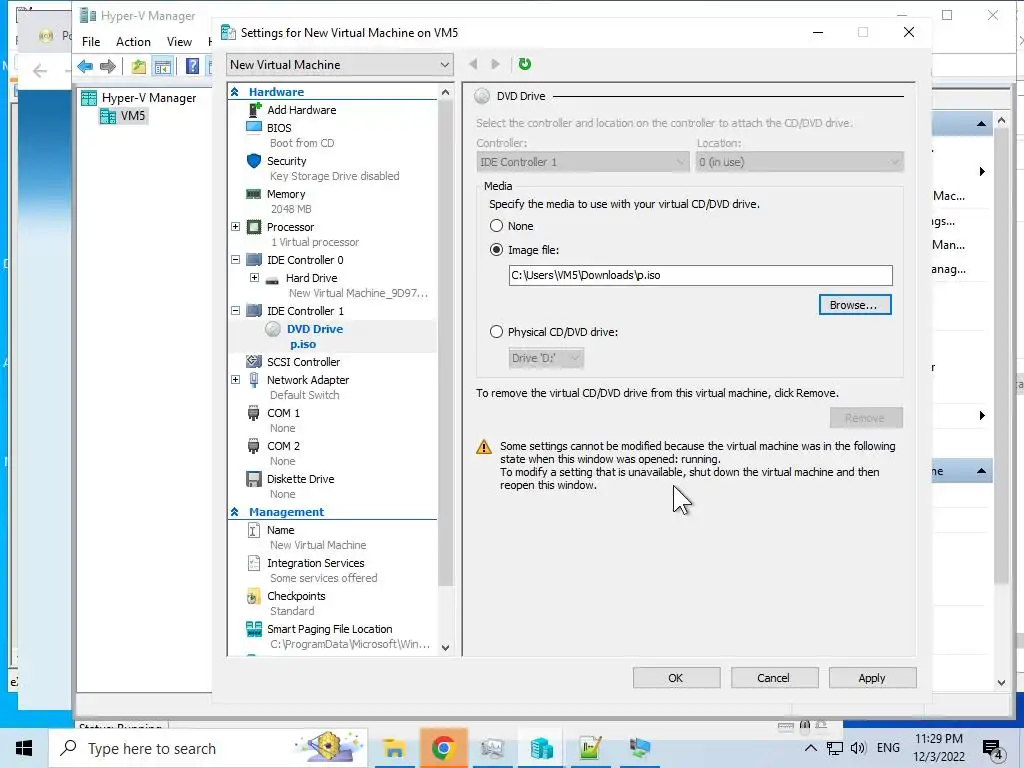Click the Diskette Drive floppy icon

click(x=254, y=479)
